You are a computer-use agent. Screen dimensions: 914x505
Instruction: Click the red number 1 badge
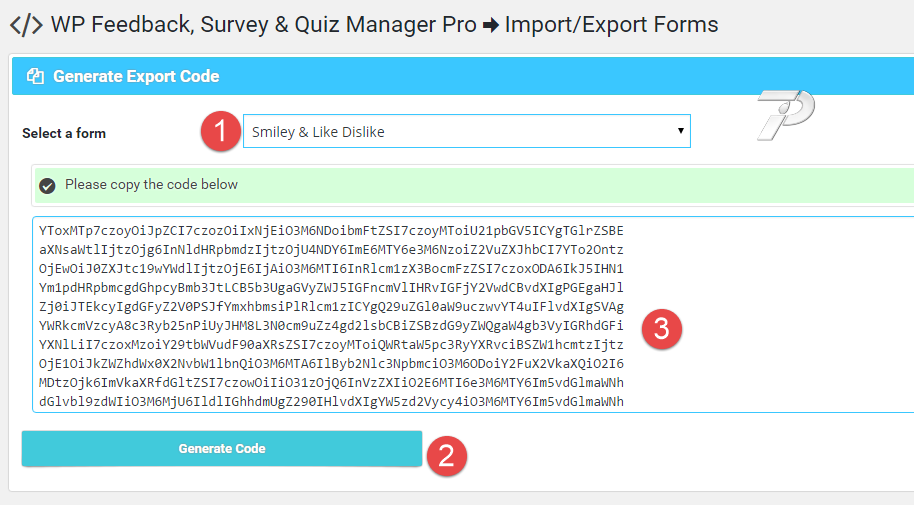(x=221, y=131)
